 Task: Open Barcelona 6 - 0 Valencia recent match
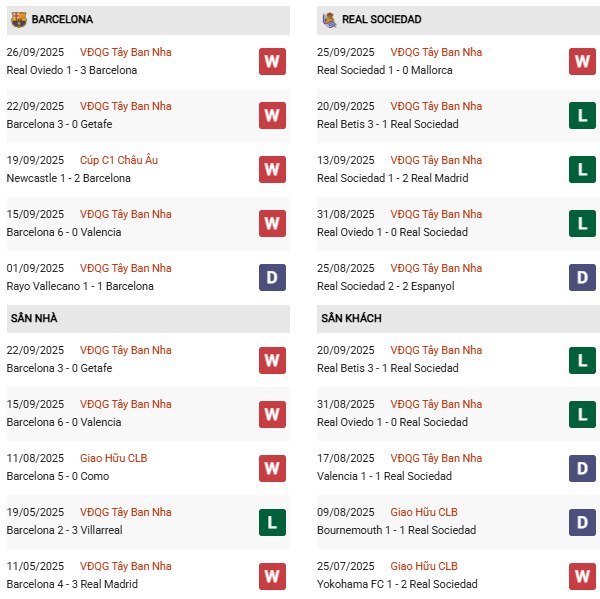pyautogui.click(x=64, y=232)
